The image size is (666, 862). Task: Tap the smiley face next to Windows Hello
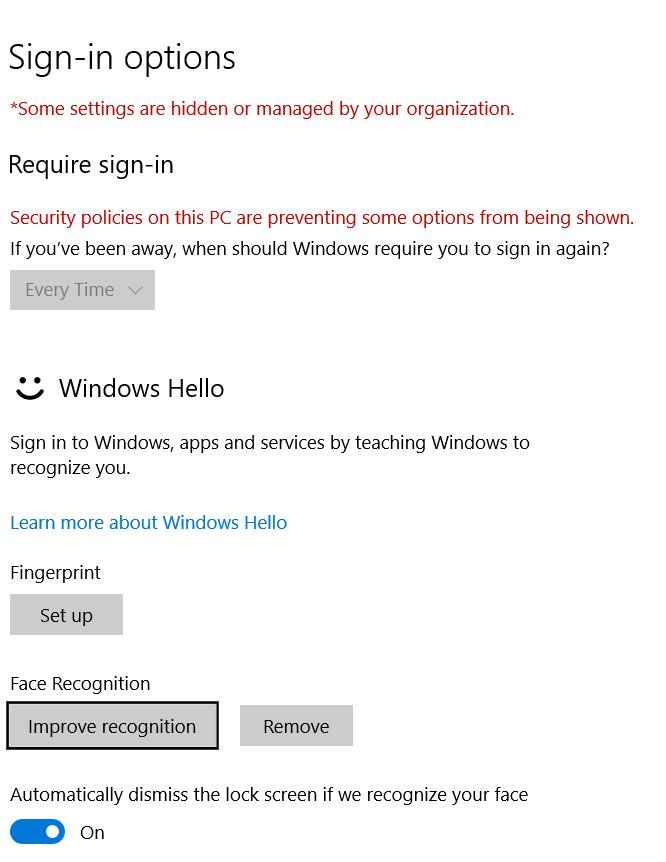30,389
